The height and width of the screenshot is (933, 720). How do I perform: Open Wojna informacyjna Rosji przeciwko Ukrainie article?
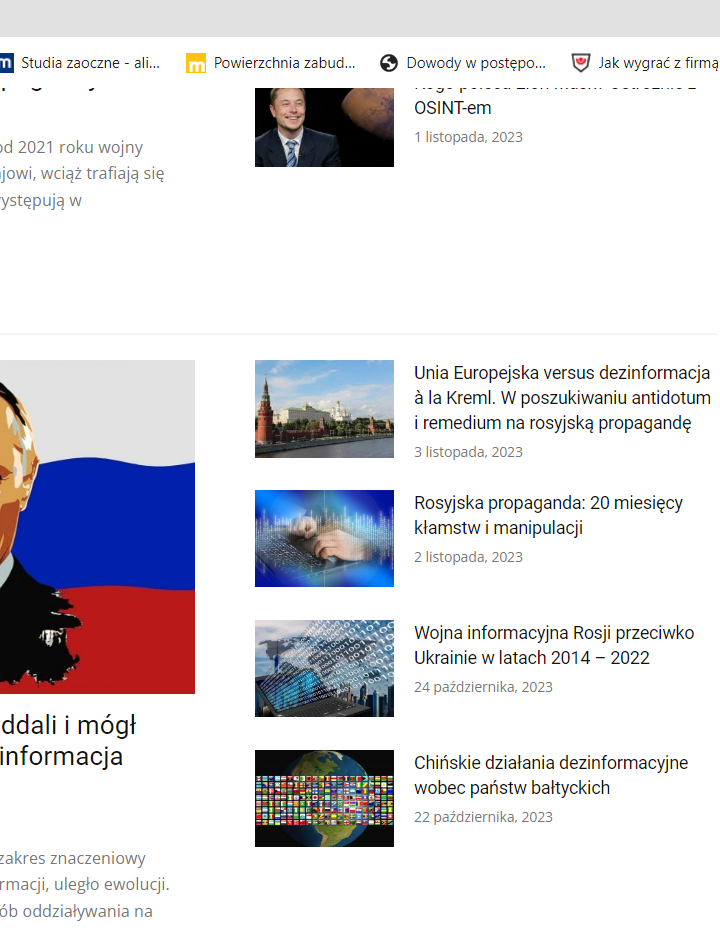[x=554, y=645]
